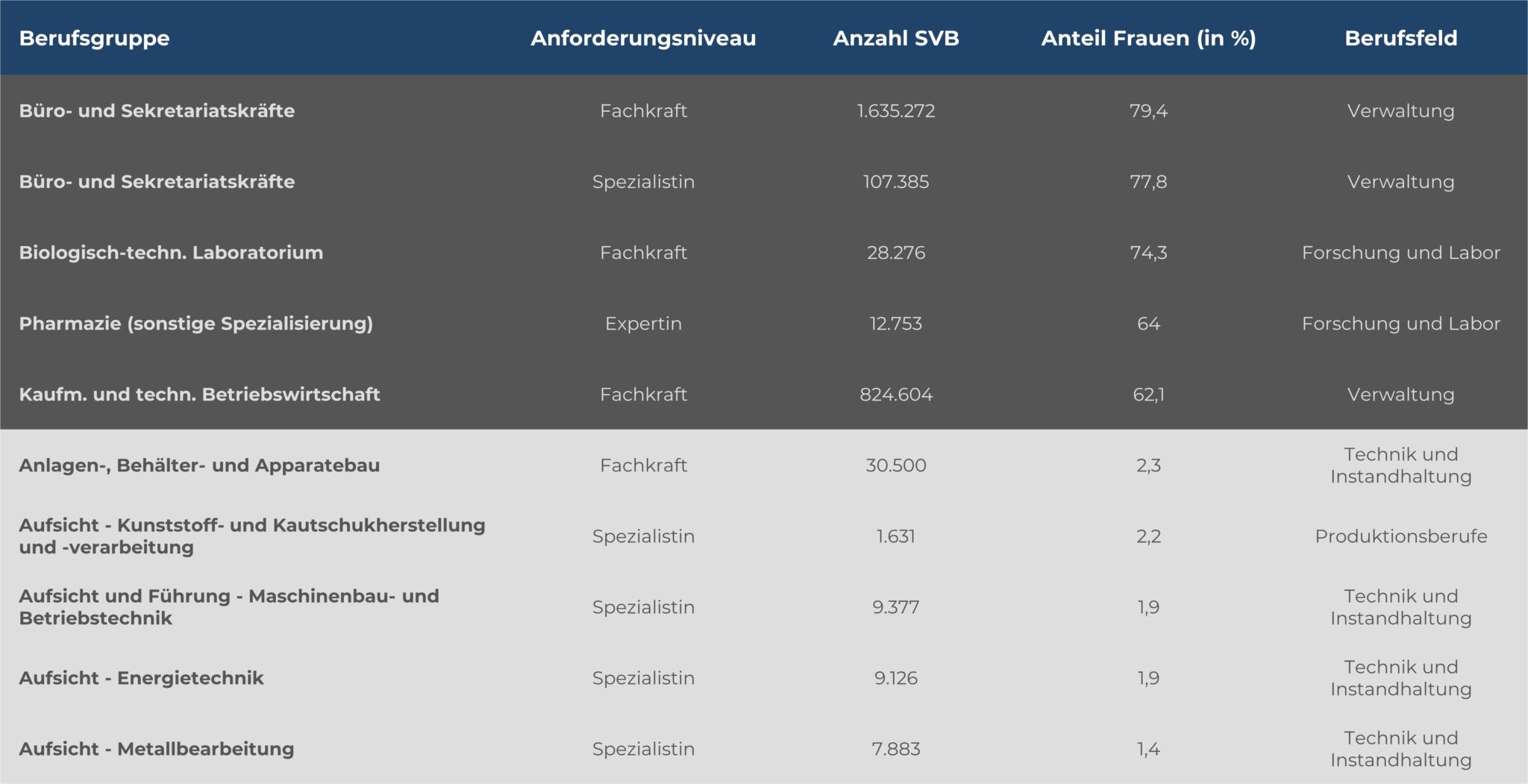Click the SVB value 1.635.272
This screenshot has width=1528, height=784.
pyautogui.click(x=895, y=111)
